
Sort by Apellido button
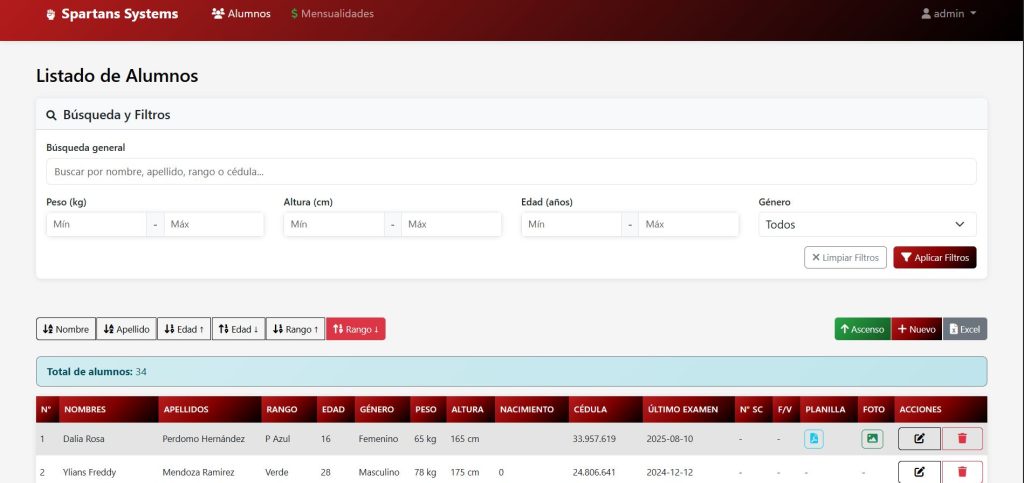coord(126,329)
